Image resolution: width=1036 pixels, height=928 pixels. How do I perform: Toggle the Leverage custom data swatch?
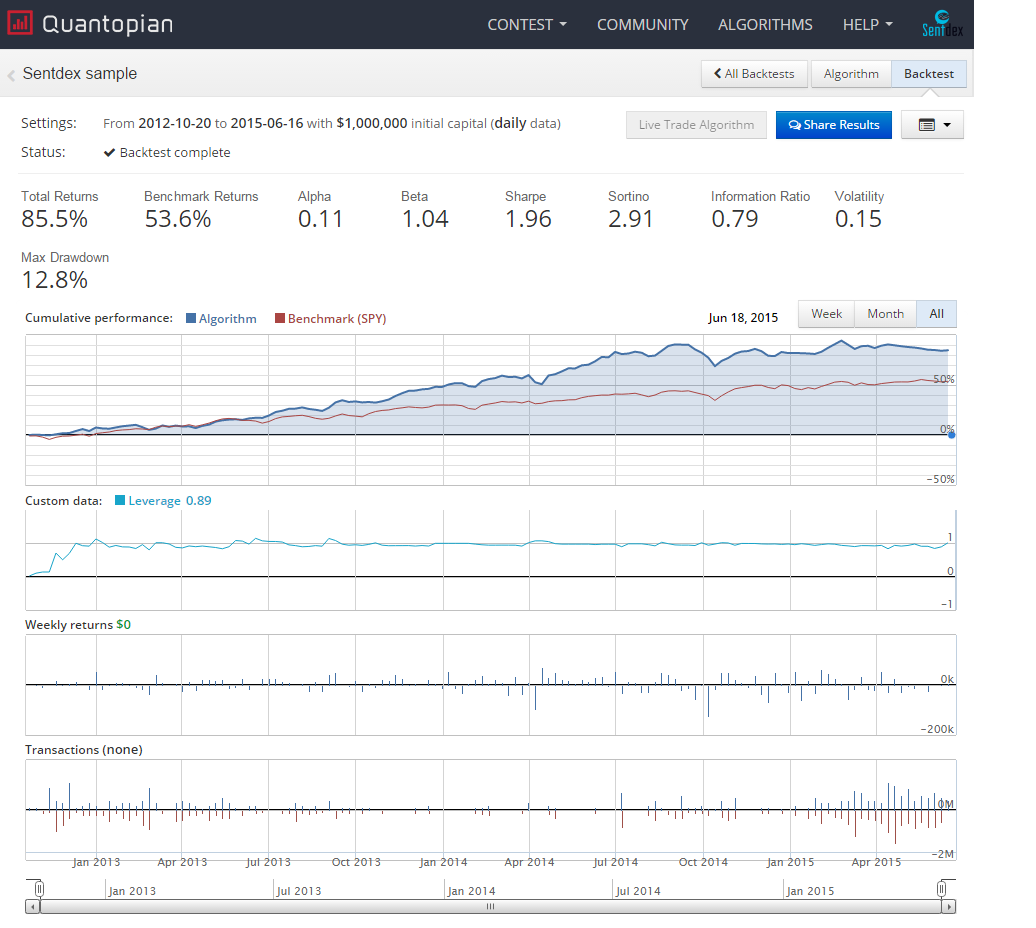[x=120, y=500]
